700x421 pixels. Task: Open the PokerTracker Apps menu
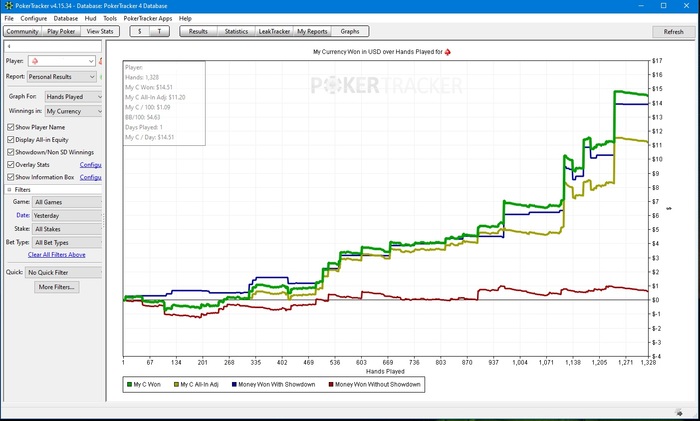click(x=148, y=18)
